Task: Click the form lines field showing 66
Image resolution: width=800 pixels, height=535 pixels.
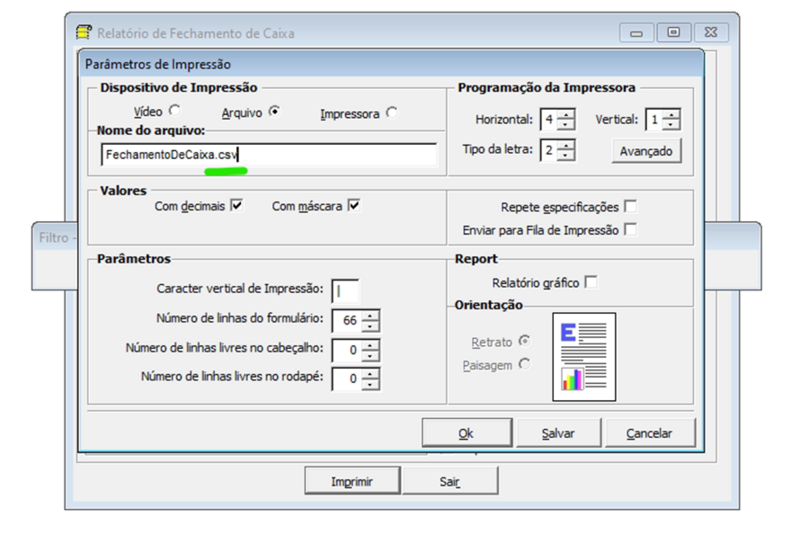Action: 347,320
